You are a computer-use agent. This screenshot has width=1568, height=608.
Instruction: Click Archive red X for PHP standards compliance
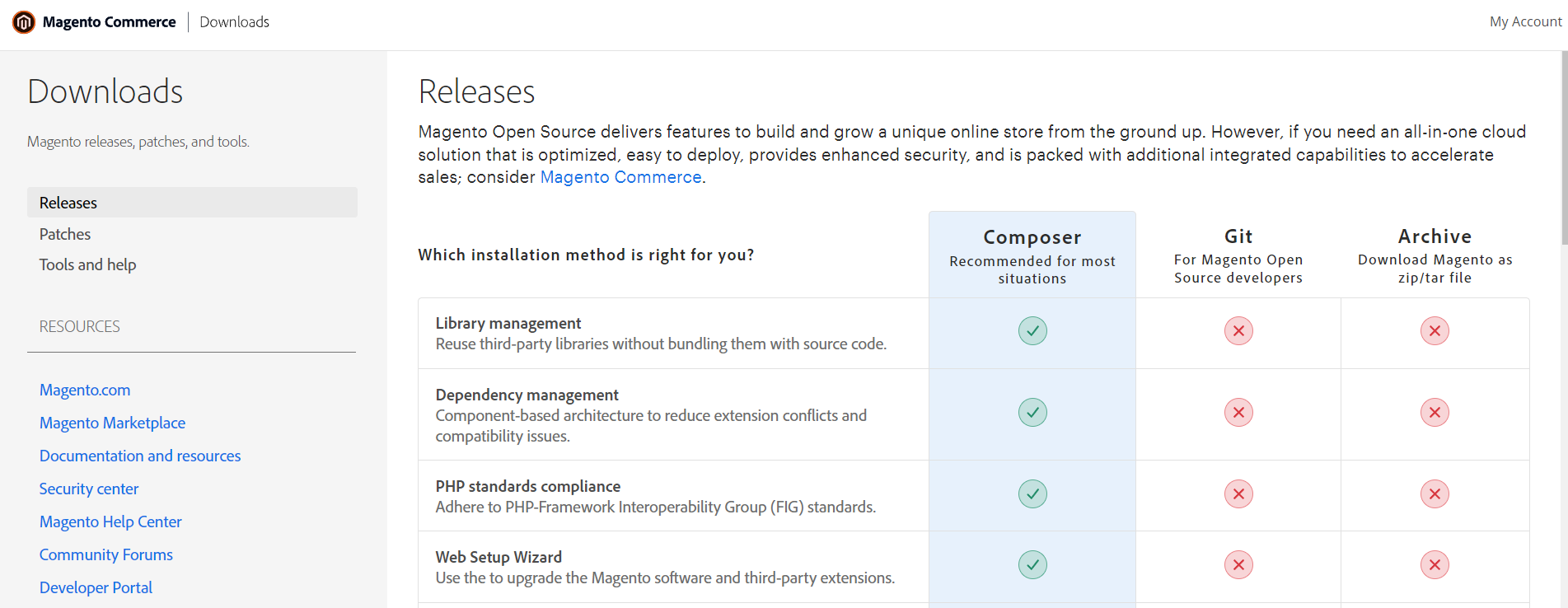coord(1434,494)
